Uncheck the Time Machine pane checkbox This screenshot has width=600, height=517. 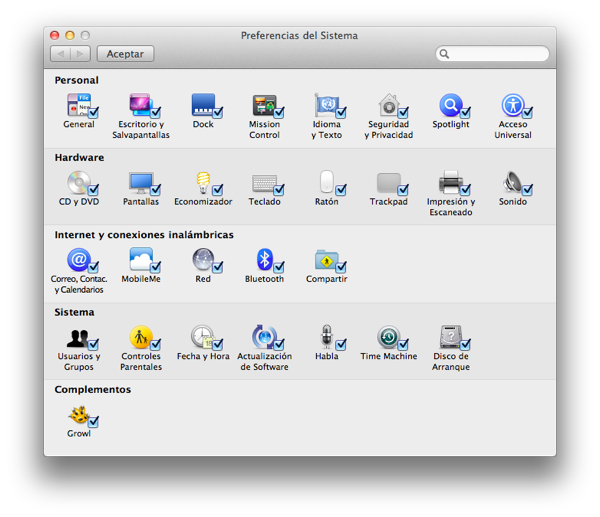tap(403, 344)
